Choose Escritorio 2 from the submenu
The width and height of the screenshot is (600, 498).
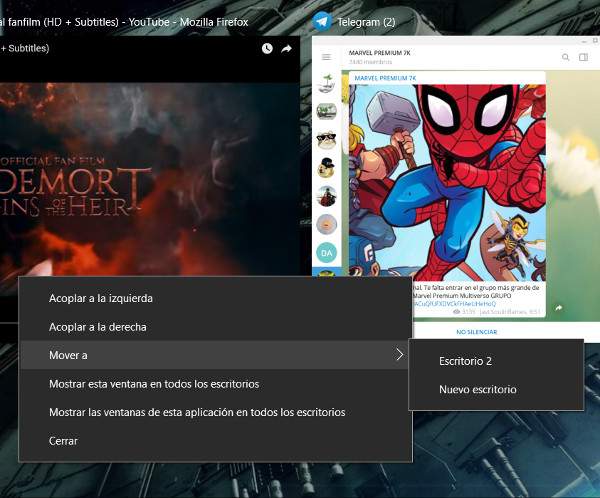coord(465,361)
